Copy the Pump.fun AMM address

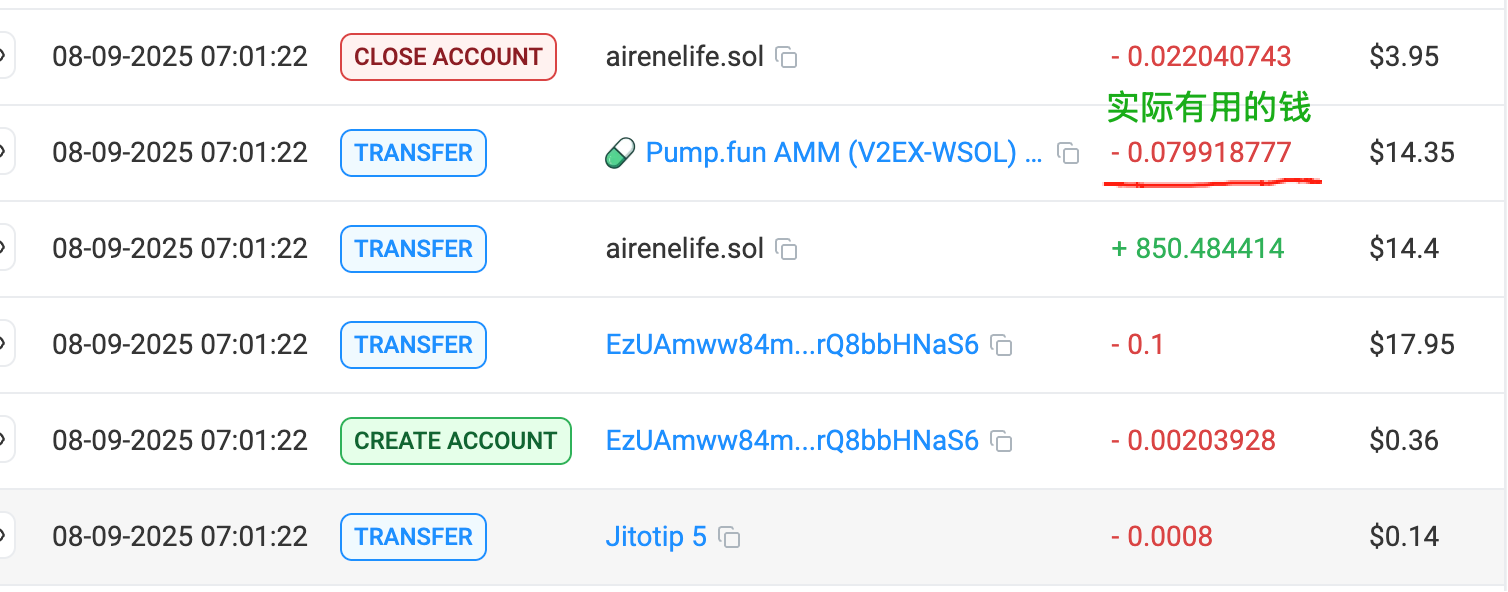(1068, 154)
